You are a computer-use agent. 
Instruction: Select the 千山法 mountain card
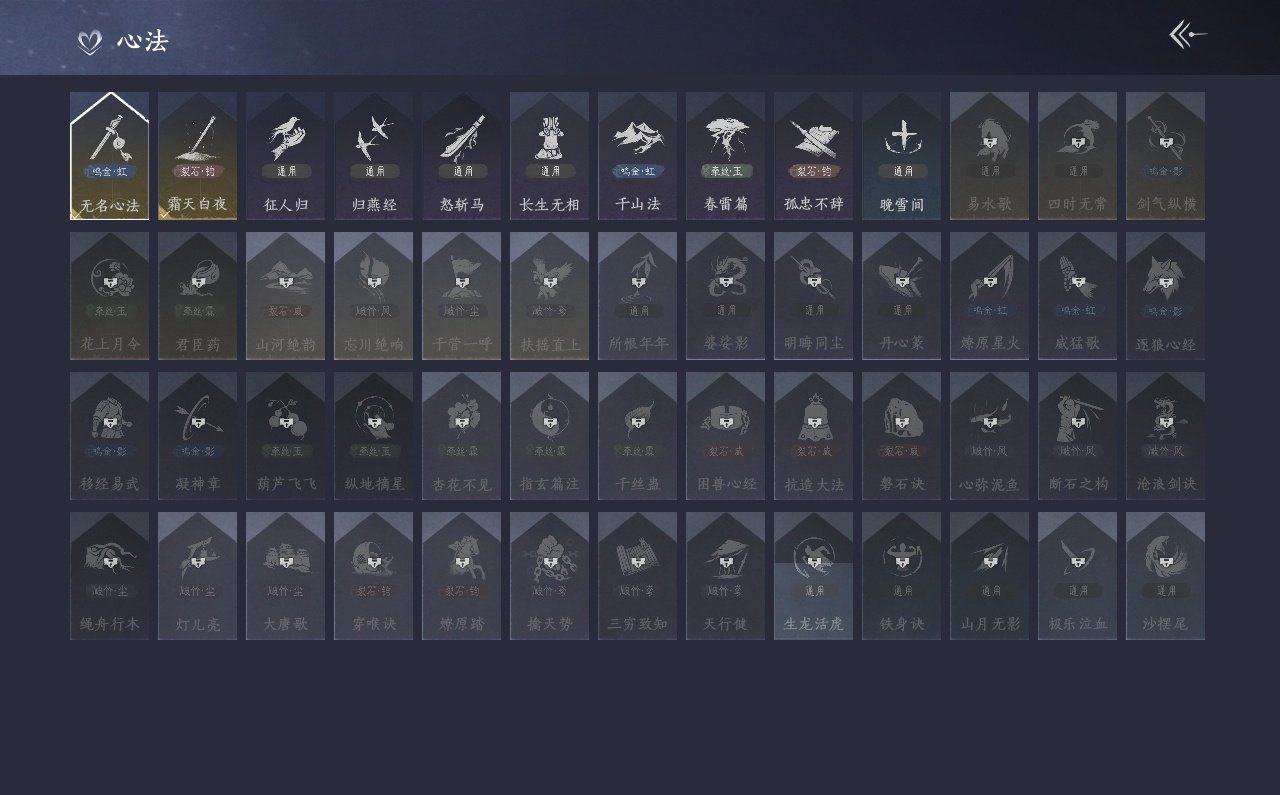(637, 156)
